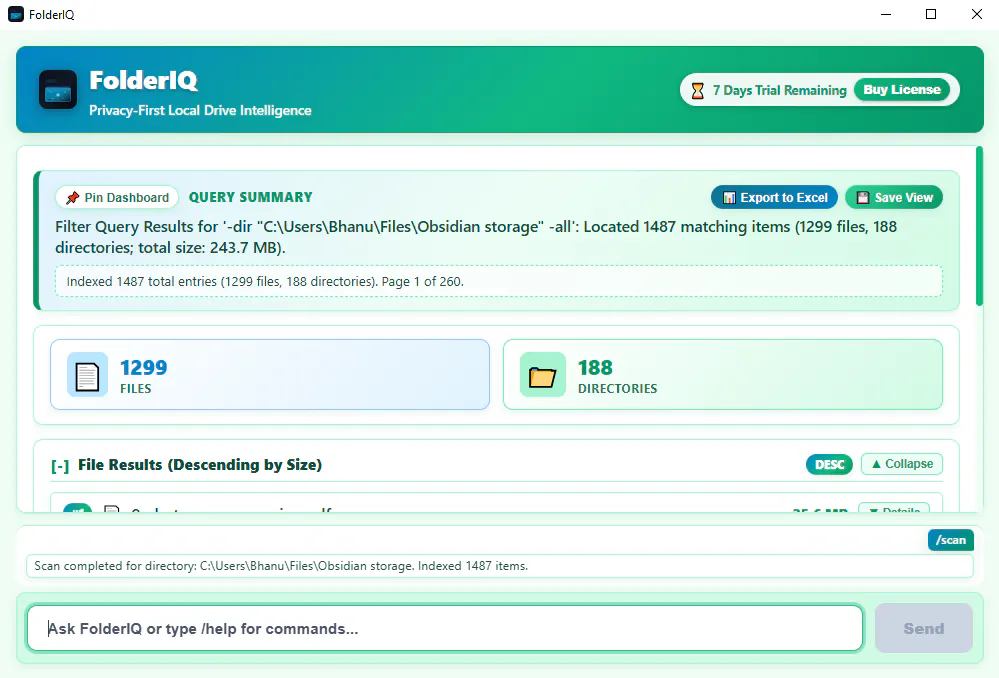
Task: Click the 'Indexed 1487 total entries' info line
Action: click(x=498, y=282)
